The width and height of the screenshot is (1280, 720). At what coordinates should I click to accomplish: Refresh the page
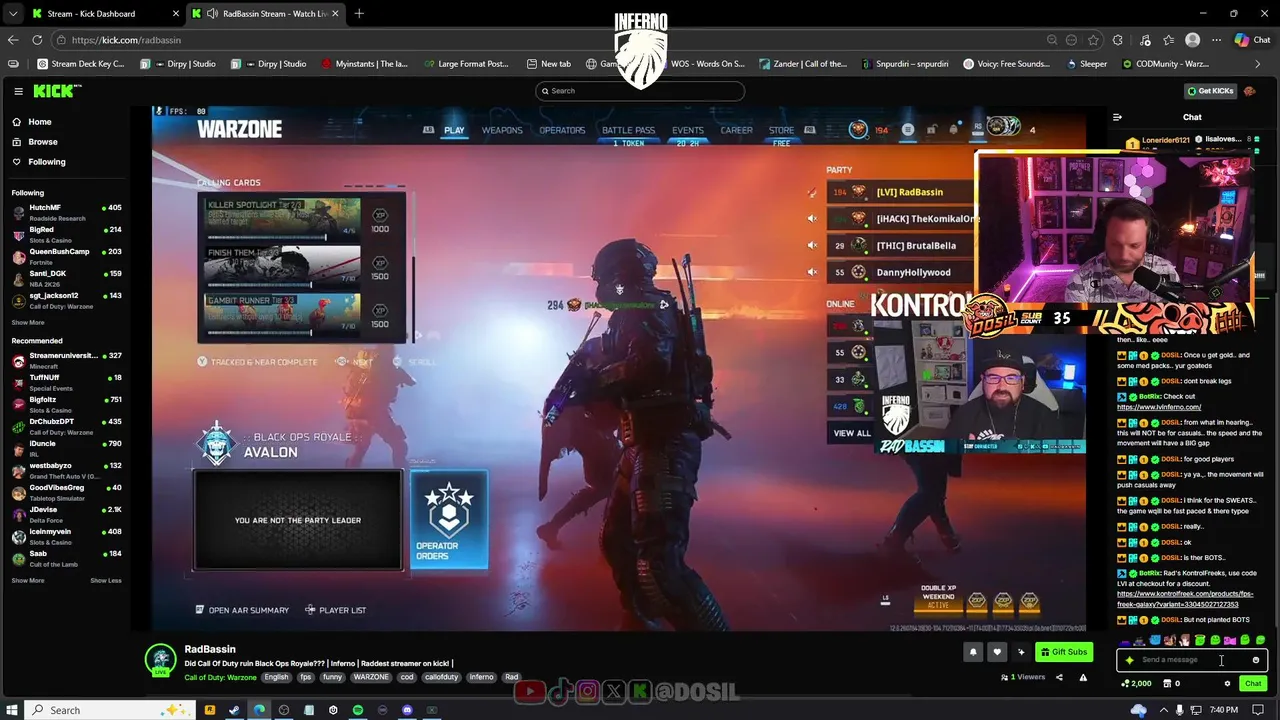(37, 40)
